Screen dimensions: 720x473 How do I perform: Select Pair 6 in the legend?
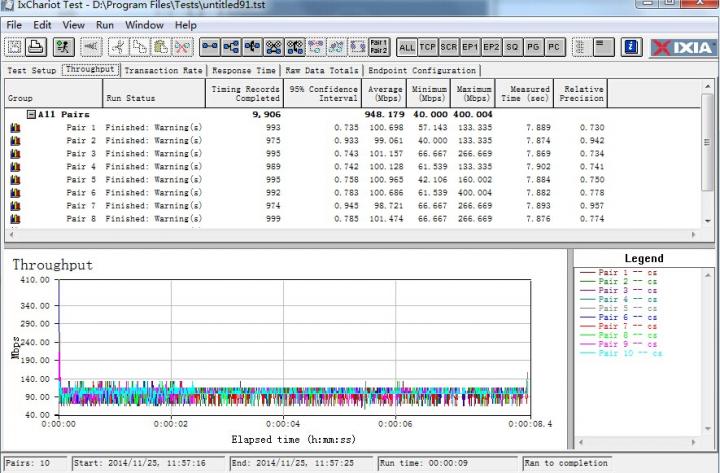click(618, 317)
